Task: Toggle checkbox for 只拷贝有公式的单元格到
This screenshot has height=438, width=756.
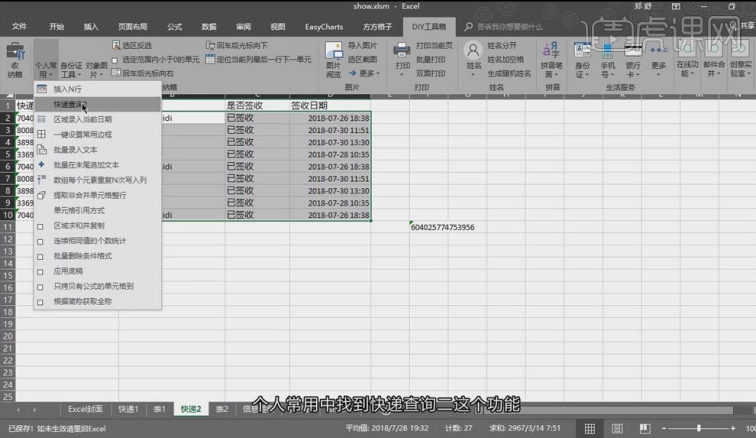Action: pos(40,287)
